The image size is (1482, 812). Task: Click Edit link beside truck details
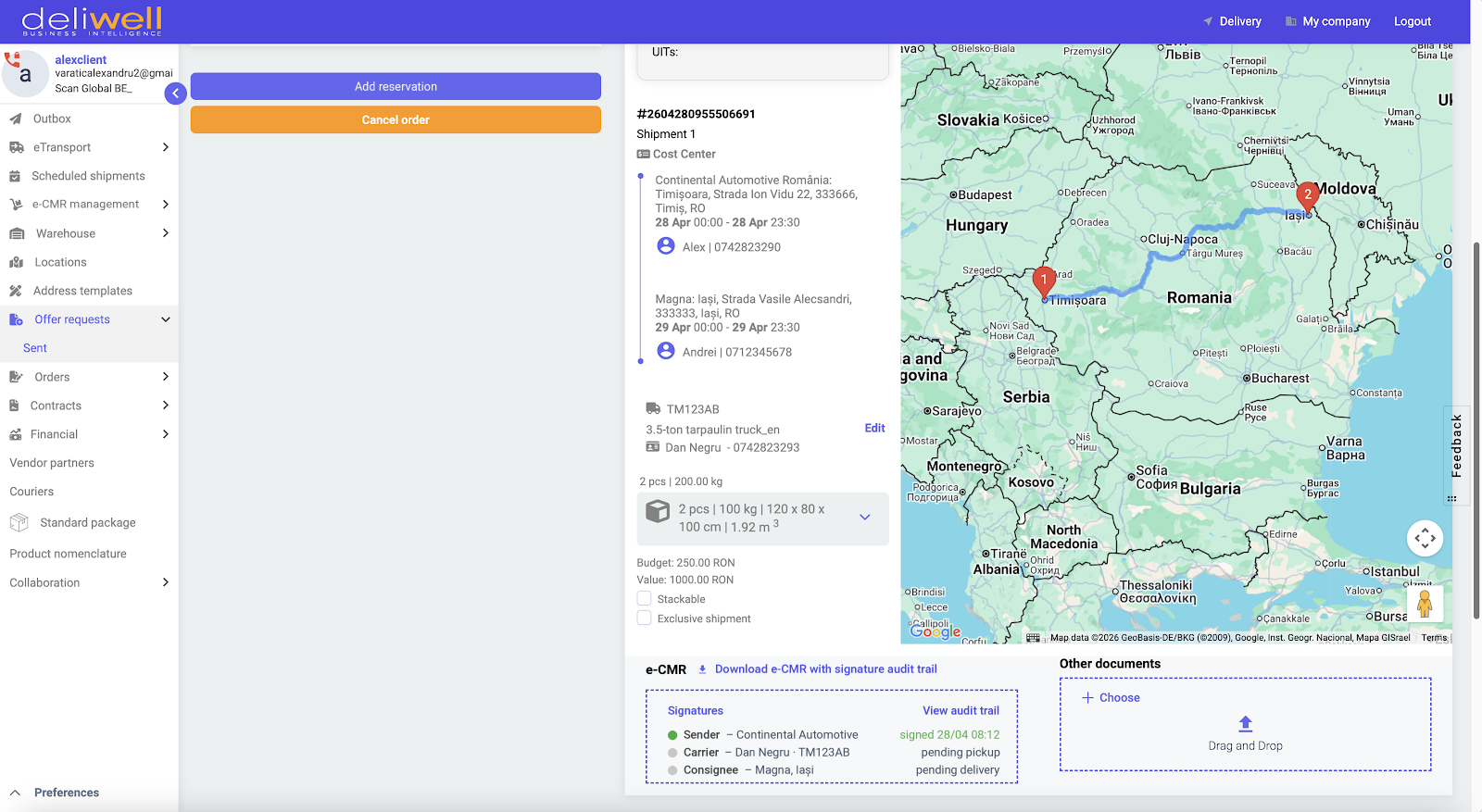[x=874, y=428]
